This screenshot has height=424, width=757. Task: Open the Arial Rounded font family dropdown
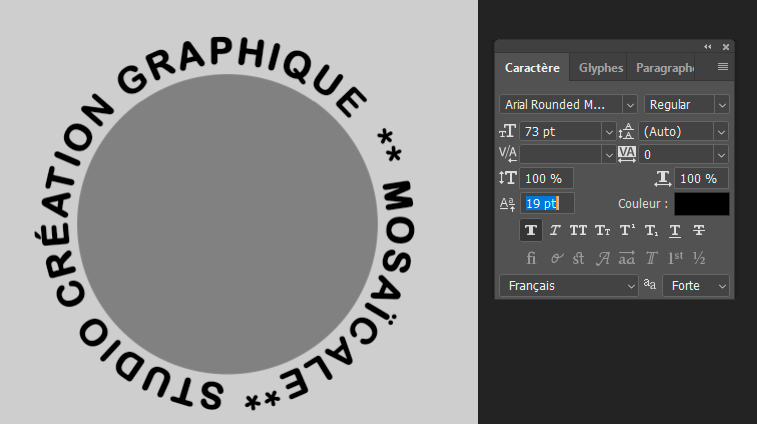coord(629,104)
